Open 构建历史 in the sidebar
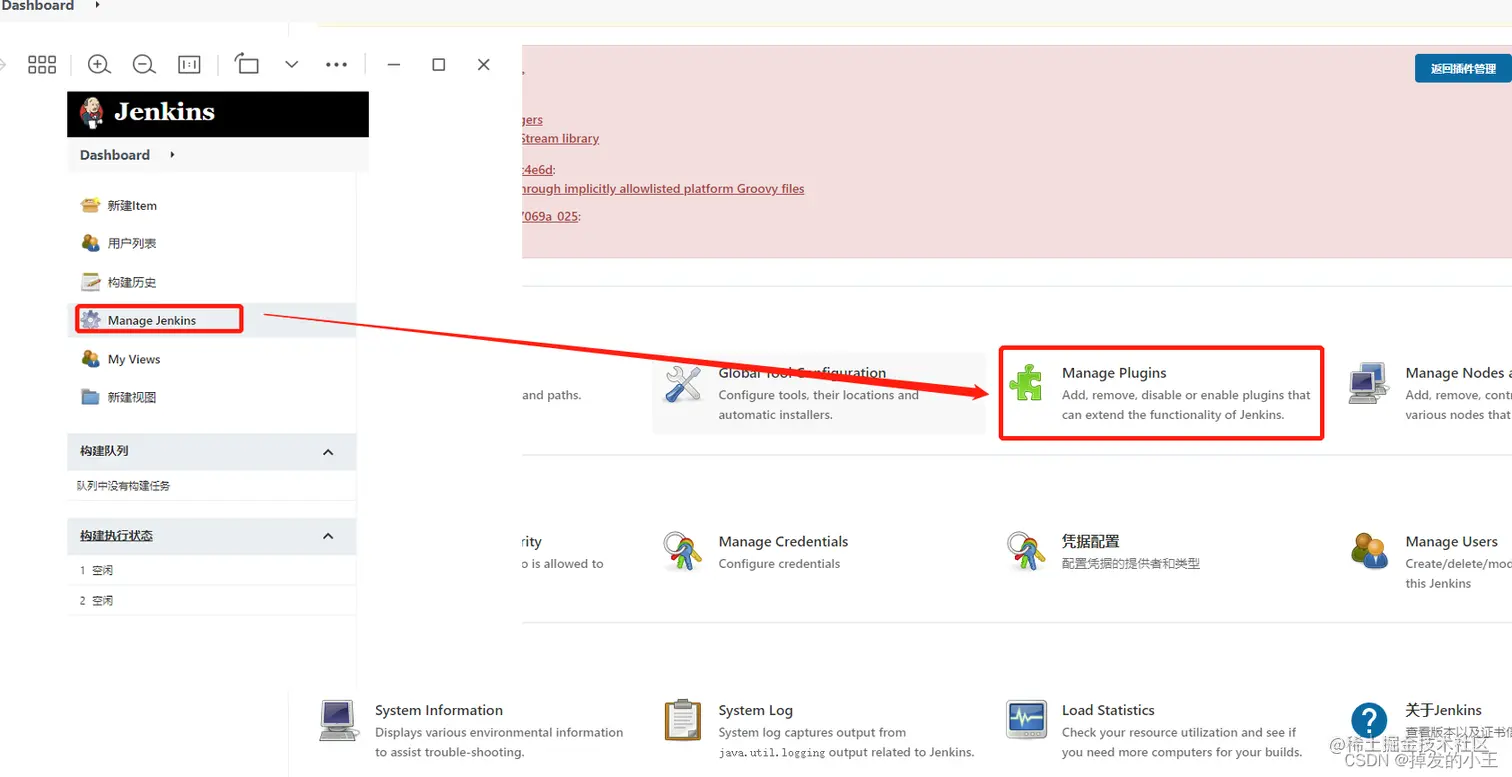The width and height of the screenshot is (1512, 777). (x=132, y=282)
